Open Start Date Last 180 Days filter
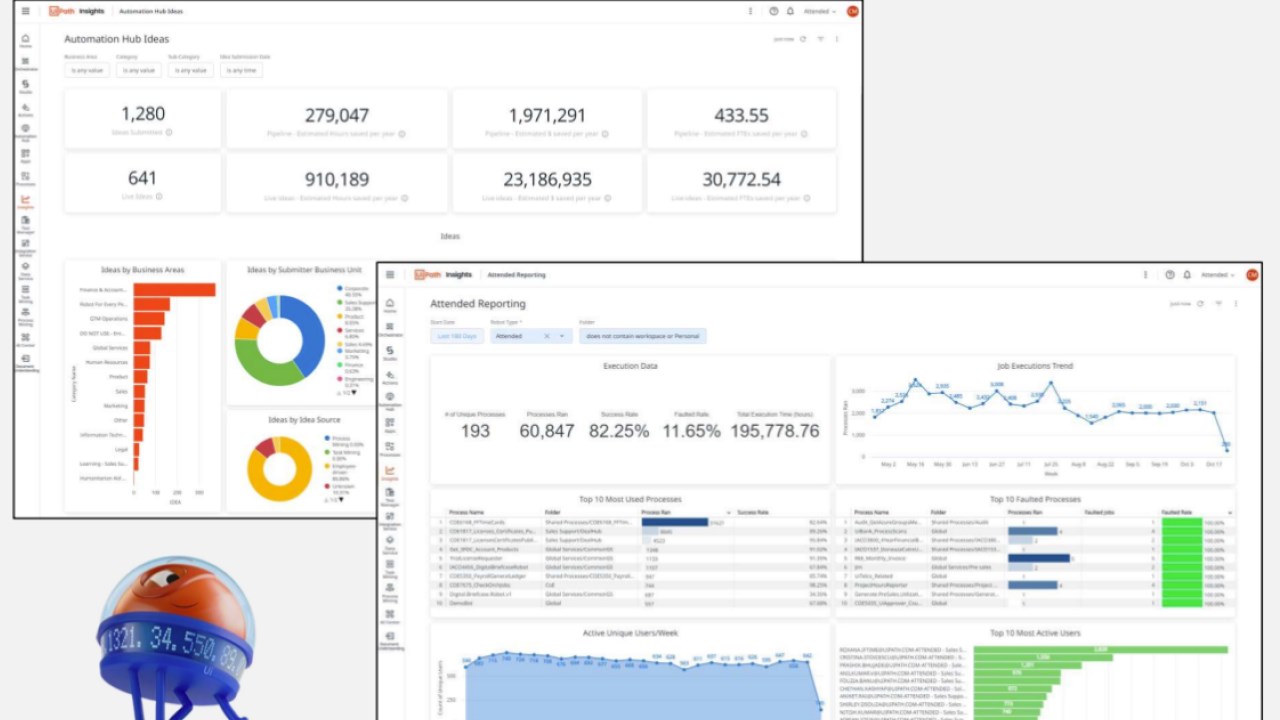The image size is (1280, 720). click(455, 336)
